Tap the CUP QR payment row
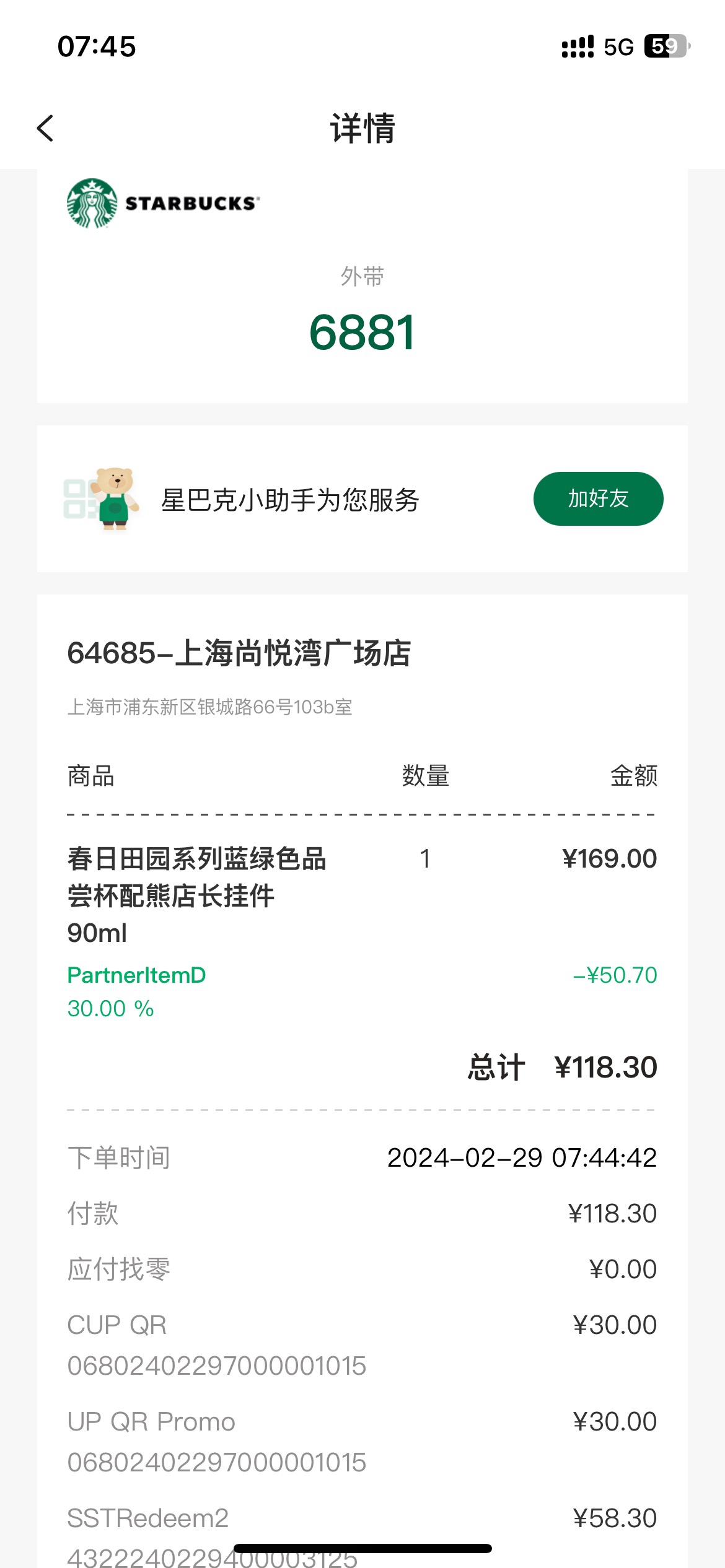The height and width of the screenshot is (1568, 725). [x=362, y=1345]
